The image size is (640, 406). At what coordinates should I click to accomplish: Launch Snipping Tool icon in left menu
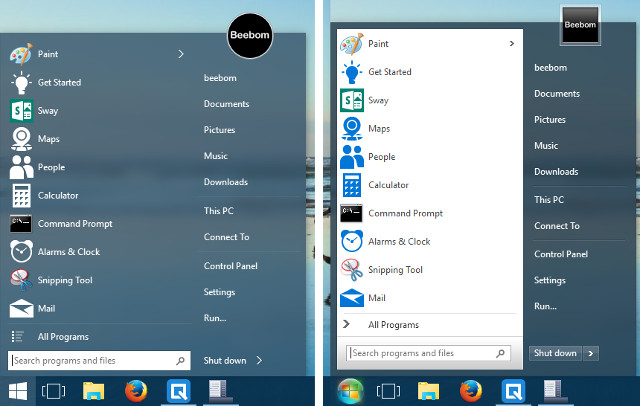pyautogui.click(x=21, y=280)
